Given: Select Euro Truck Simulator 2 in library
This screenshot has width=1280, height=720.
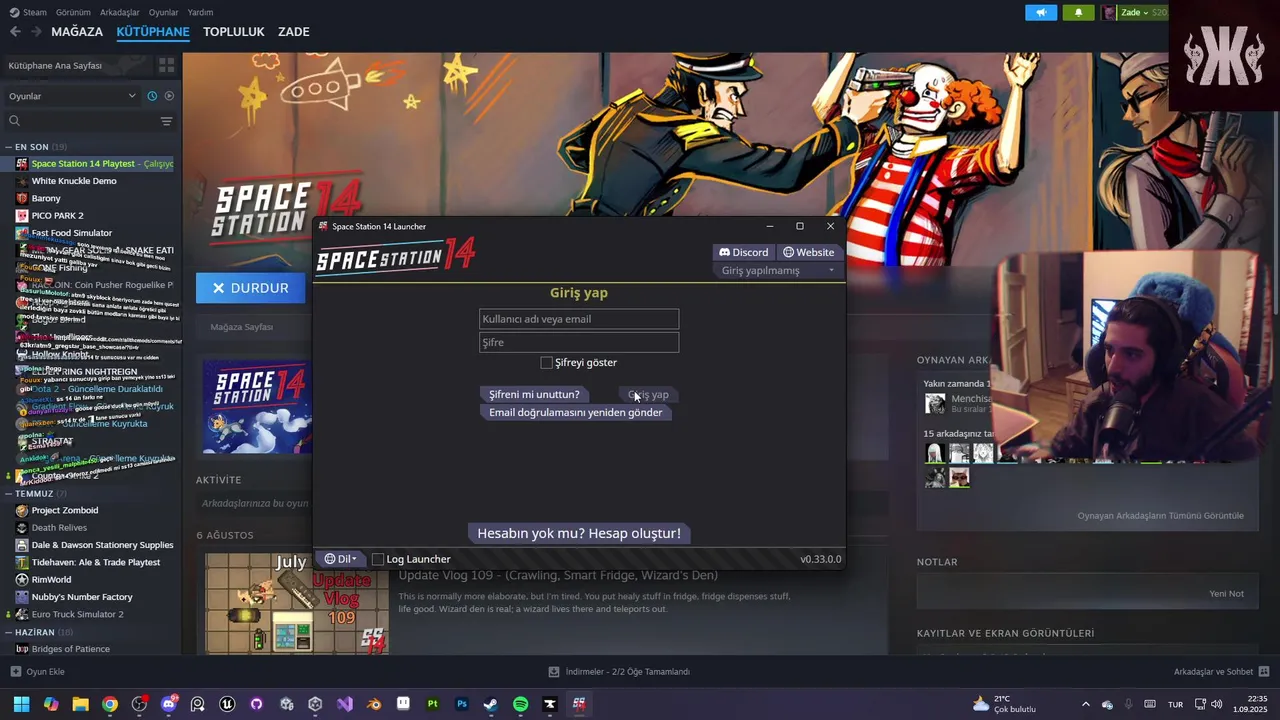Looking at the screenshot, I should pos(77,614).
